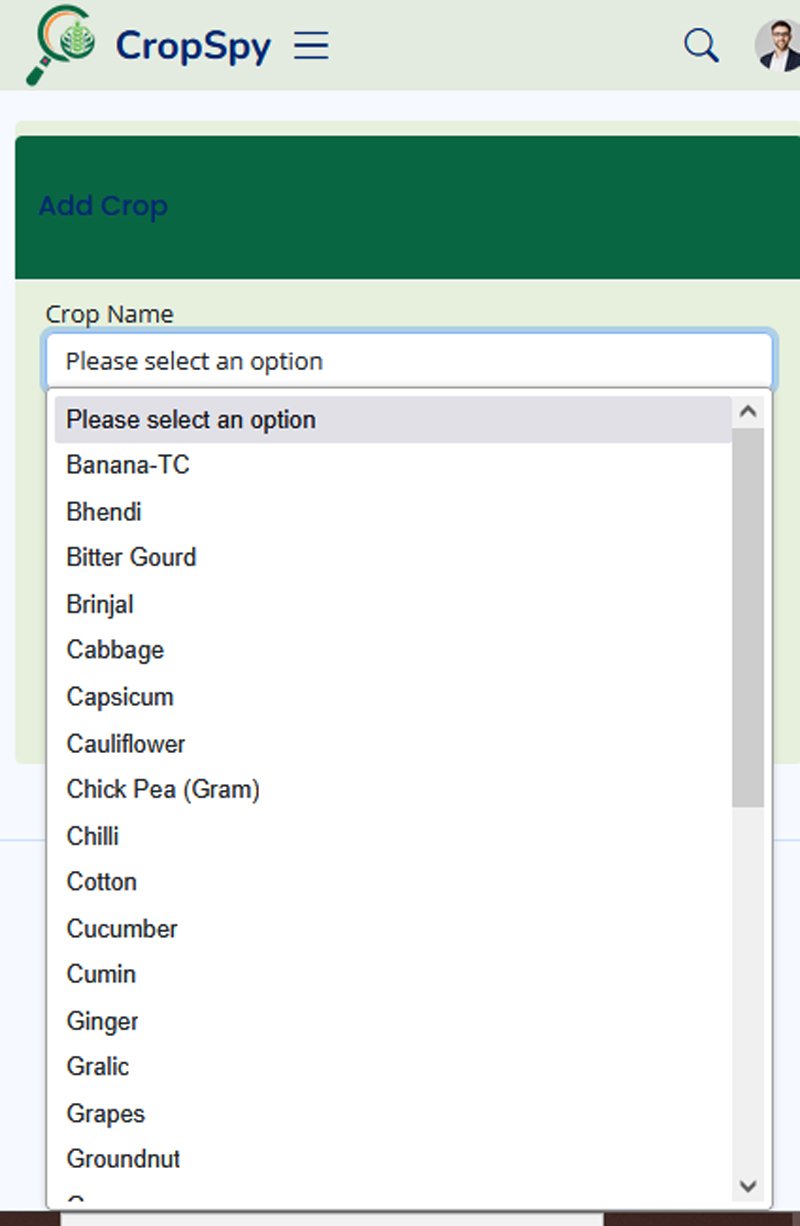
Task: Click the CropSpy magnifier logo icon
Action: point(62,44)
